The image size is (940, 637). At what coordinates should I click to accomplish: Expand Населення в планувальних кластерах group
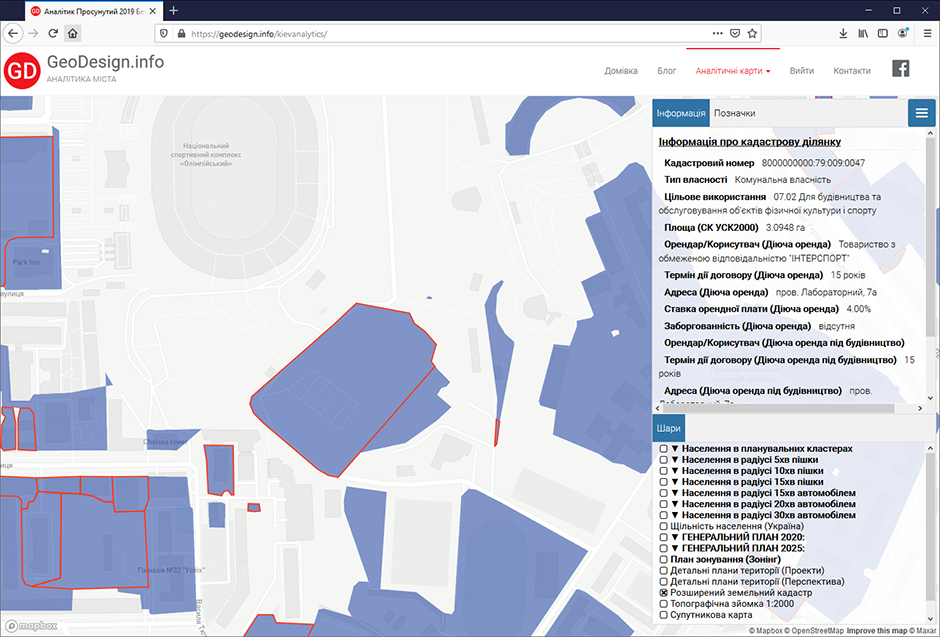click(x=675, y=449)
